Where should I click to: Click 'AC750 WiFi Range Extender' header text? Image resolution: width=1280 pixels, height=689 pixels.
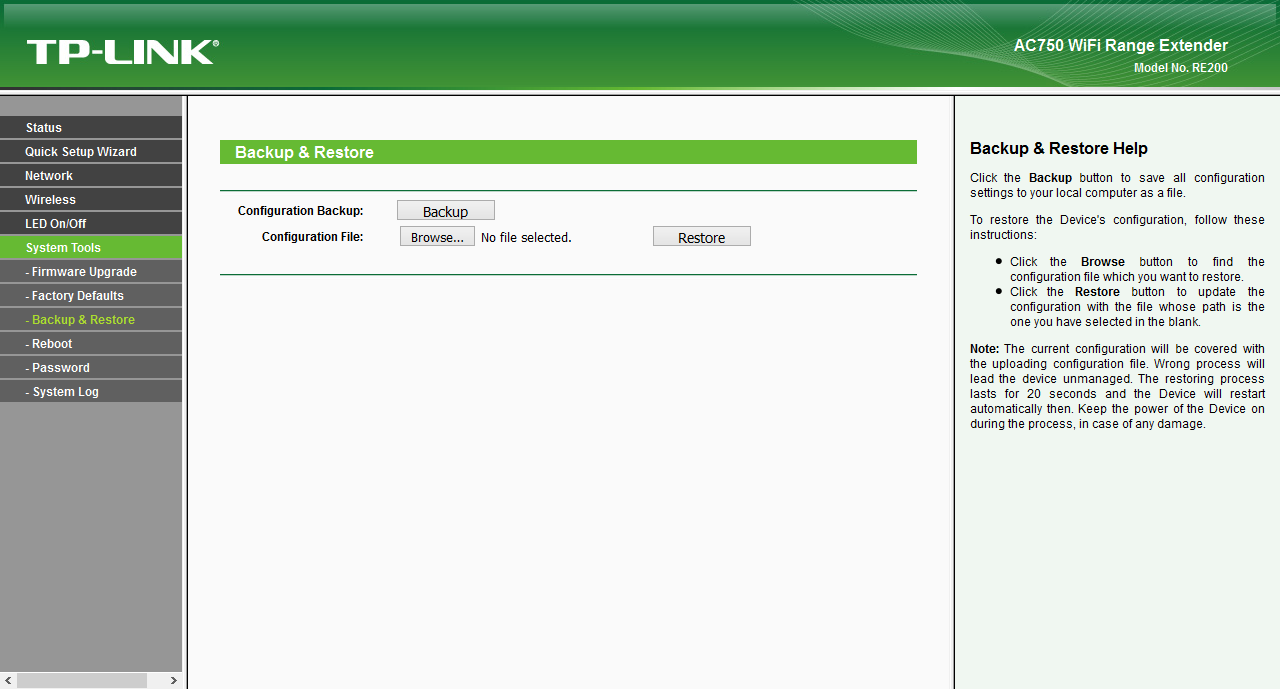(1121, 46)
